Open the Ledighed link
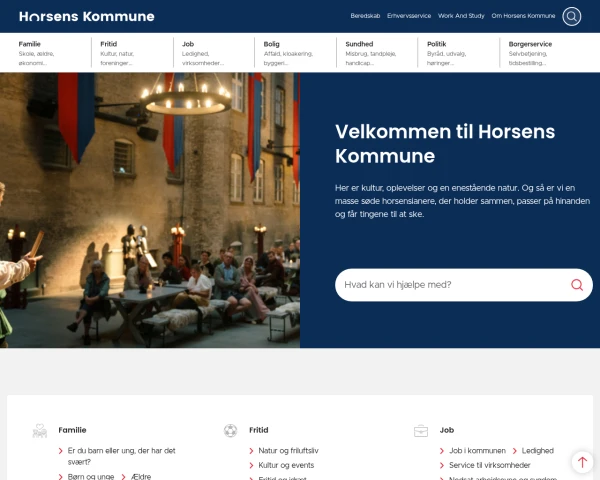The width and height of the screenshot is (600, 480). click(538, 451)
